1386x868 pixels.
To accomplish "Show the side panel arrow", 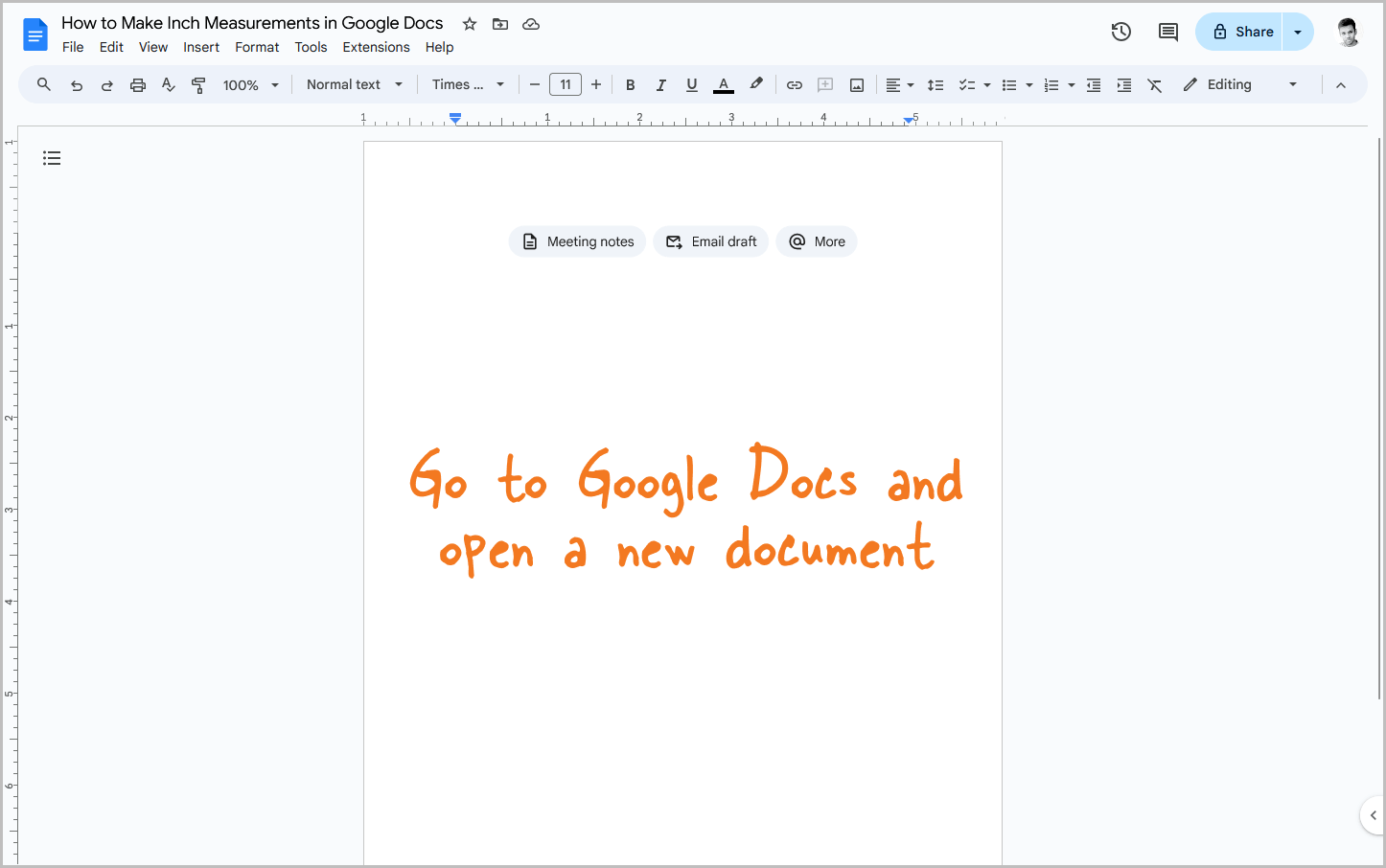I will (1373, 815).
